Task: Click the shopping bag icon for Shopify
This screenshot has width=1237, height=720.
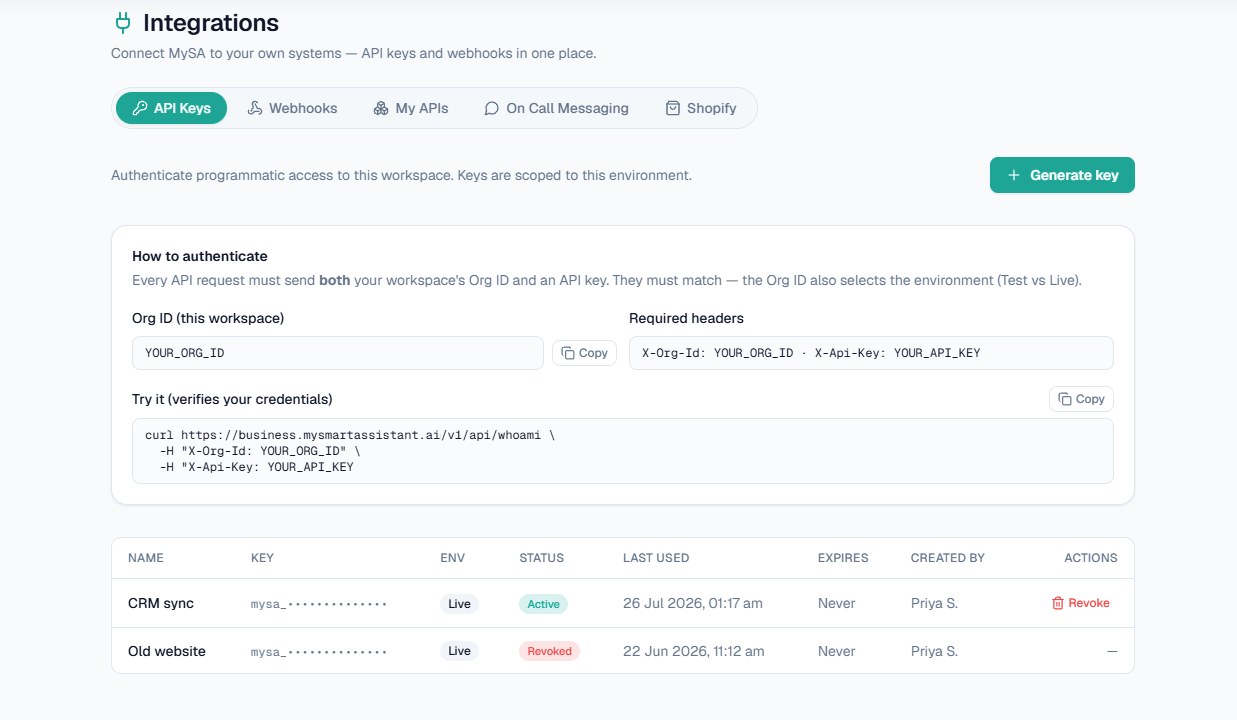Action: pyautogui.click(x=673, y=108)
